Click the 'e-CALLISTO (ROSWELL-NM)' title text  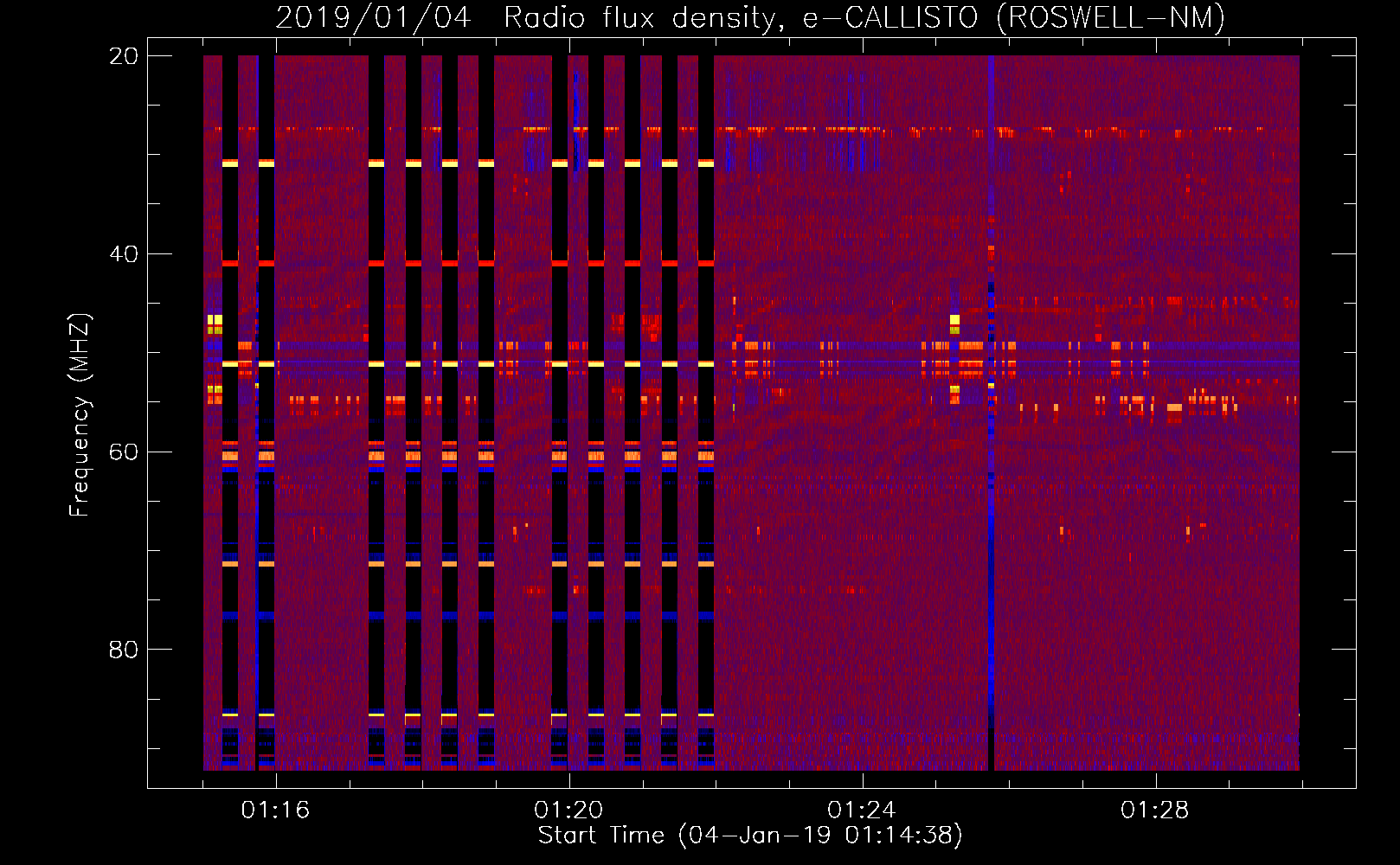[x=1014, y=17]
